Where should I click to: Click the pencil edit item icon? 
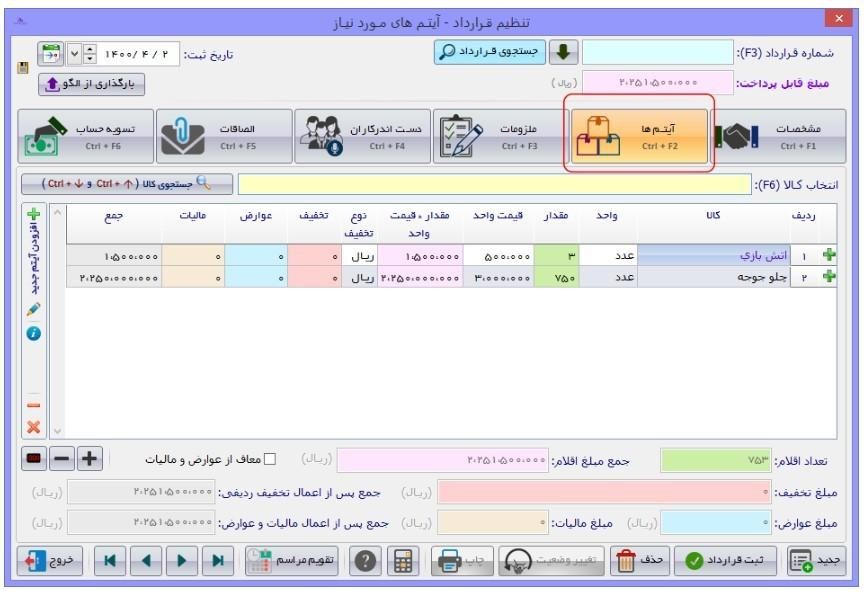[x=34, y=309]
